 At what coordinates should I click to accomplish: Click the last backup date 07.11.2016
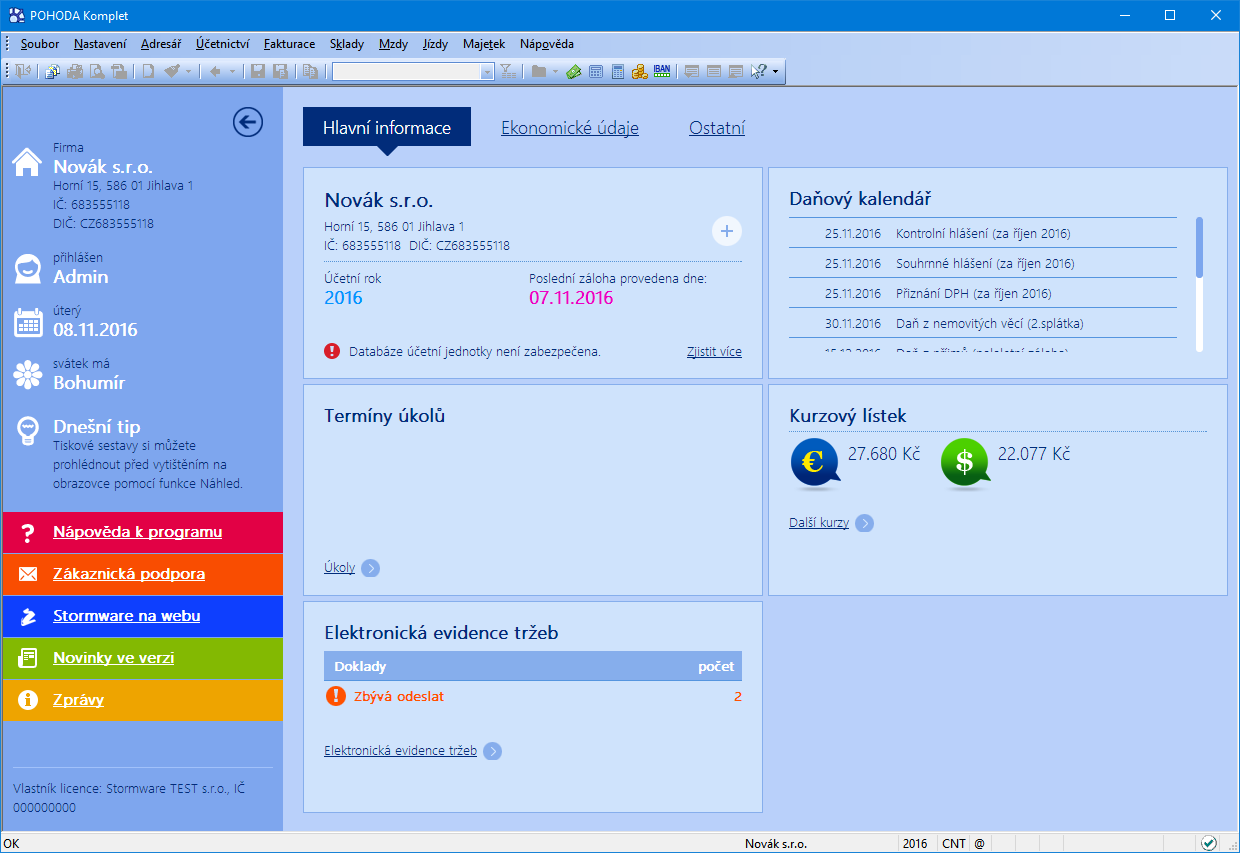tap(571, 298)
